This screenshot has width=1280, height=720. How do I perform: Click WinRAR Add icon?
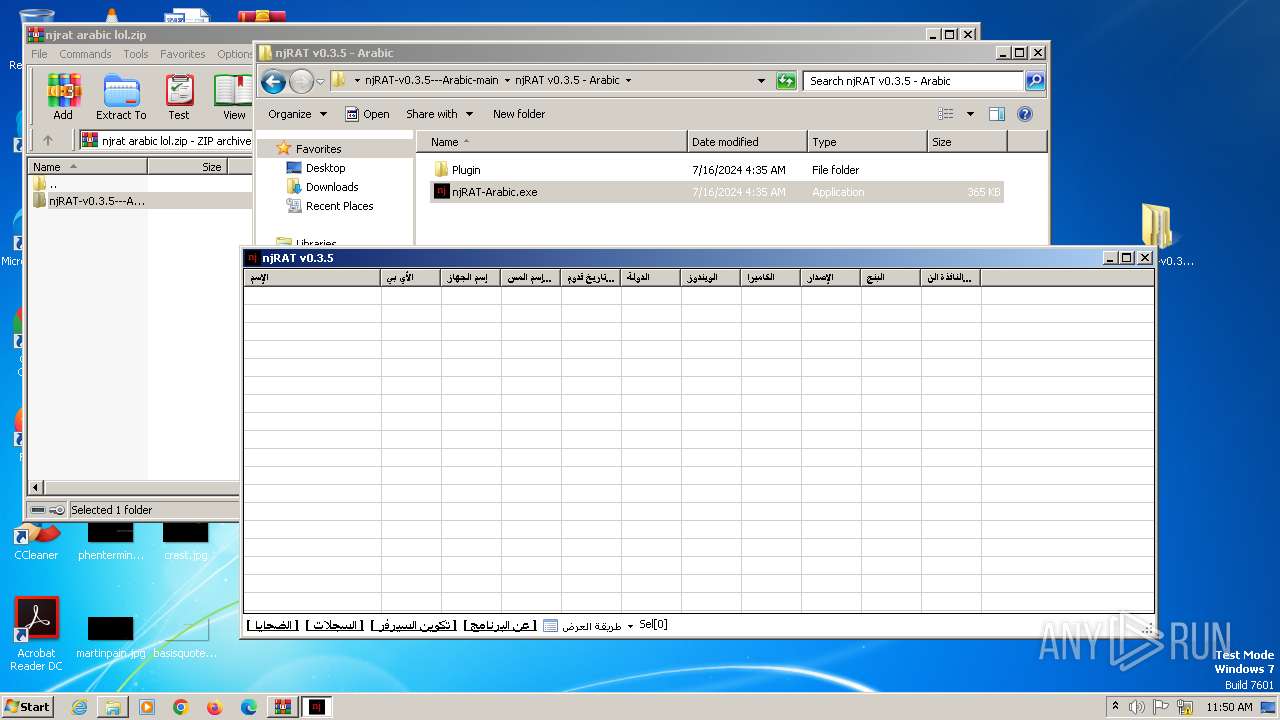click(63, 97)
